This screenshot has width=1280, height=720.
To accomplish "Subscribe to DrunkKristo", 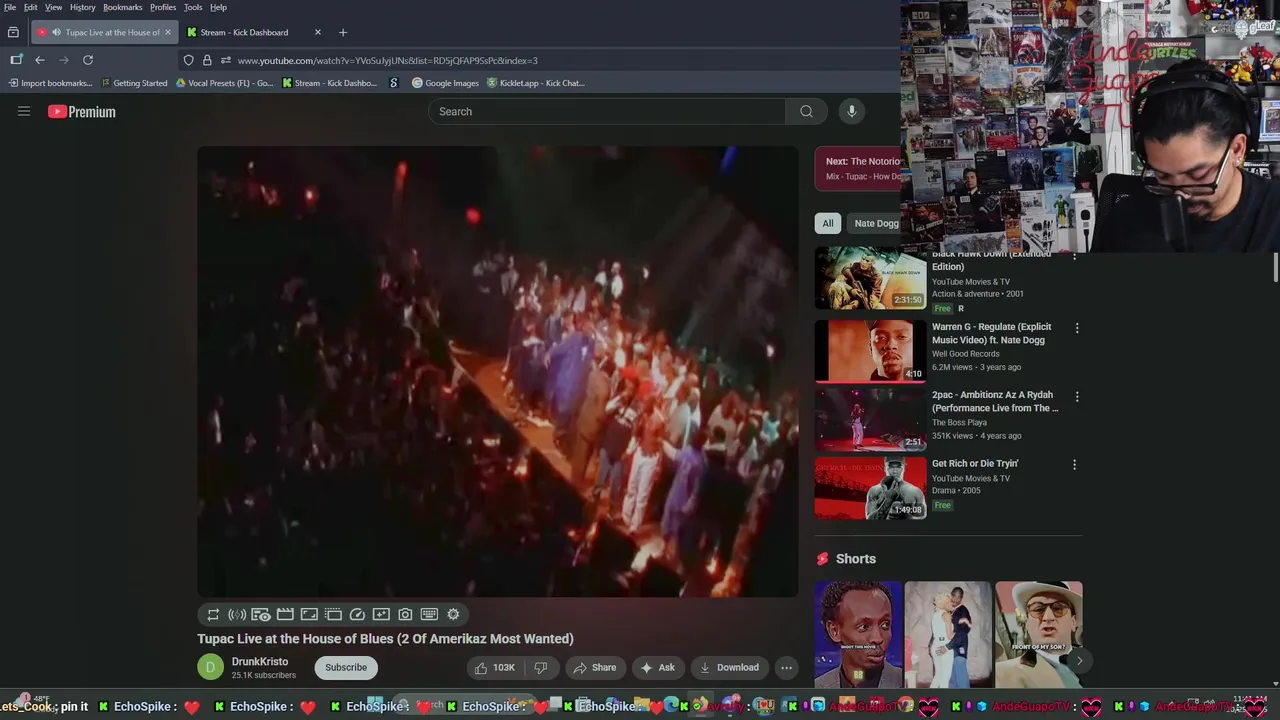I will click(346, 667).
